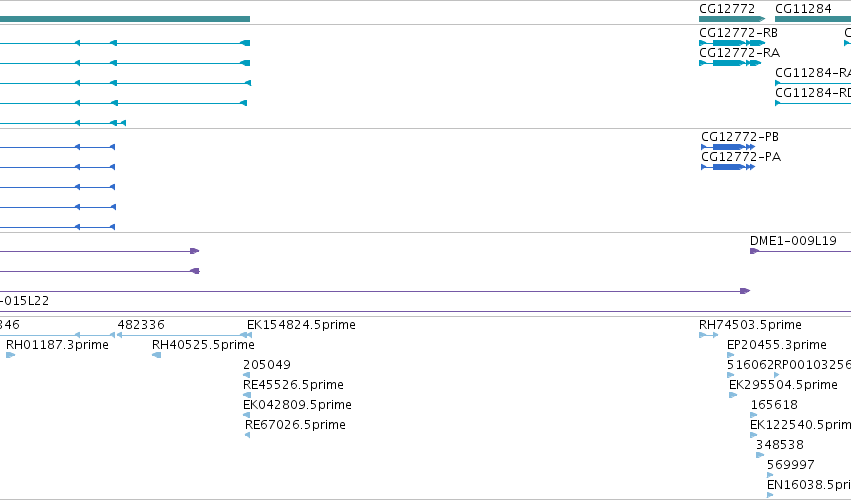Viewport: 851px width, 500px height.
Task: Select the arrow glyph under 348538
Action: coord(760,455)
